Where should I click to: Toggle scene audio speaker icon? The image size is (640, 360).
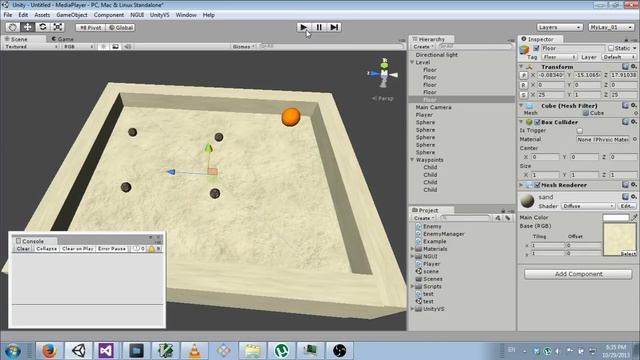128,47
